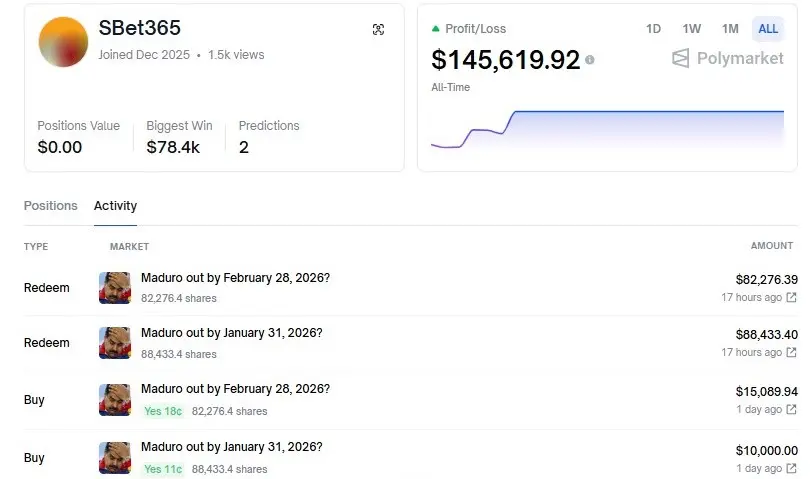This screenshot has width=810, height=479.
Task: Click the Polymarket logo icon
Action: [x=680, y=58]
